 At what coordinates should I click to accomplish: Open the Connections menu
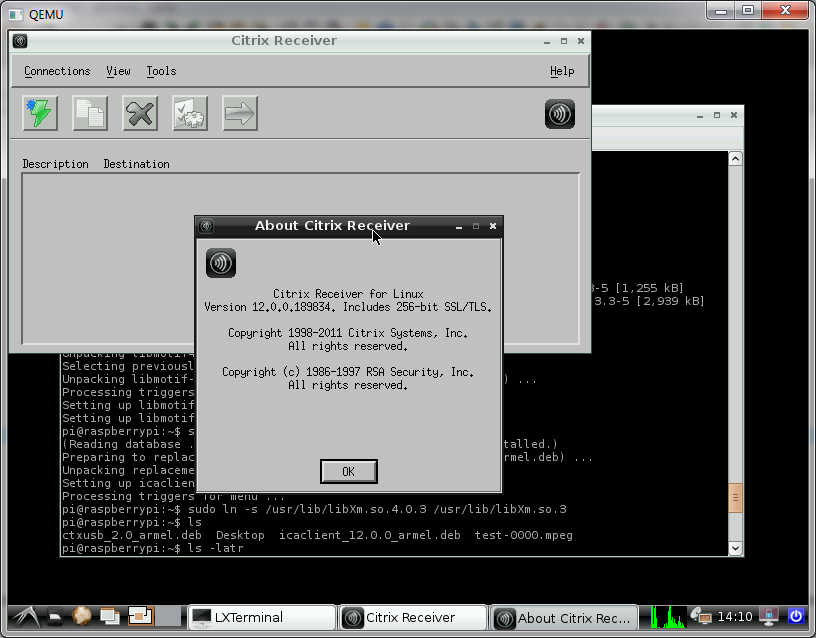[x=57, y=71]
